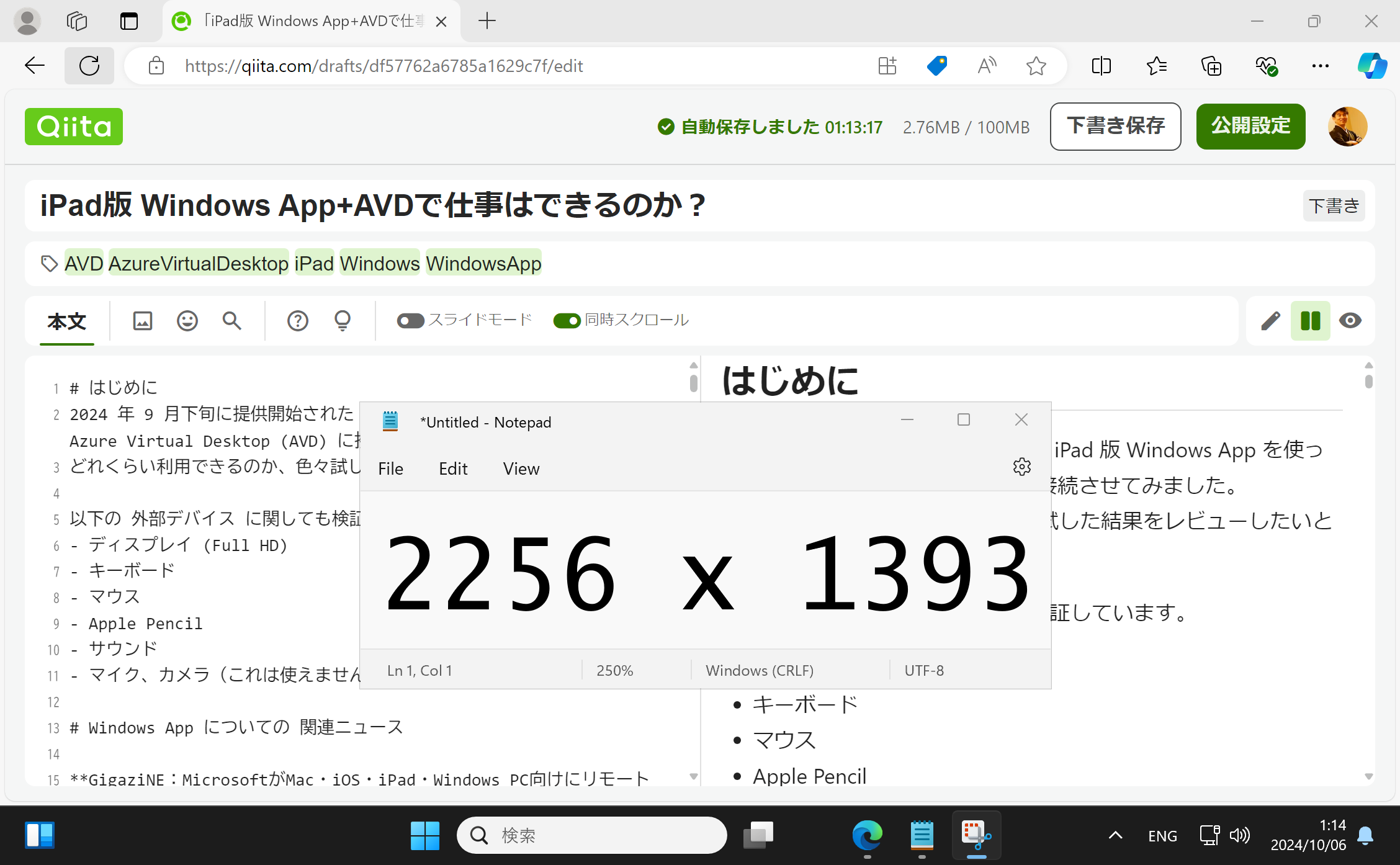Open the editor help icon

coord(297,321)
